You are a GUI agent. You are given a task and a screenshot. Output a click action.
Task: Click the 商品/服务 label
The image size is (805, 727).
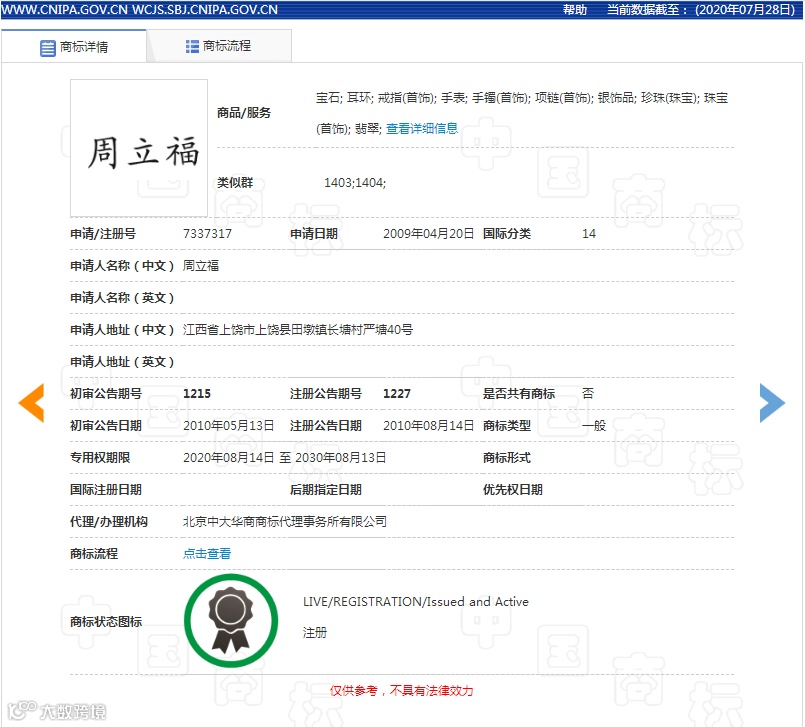(x=244, y=112)
